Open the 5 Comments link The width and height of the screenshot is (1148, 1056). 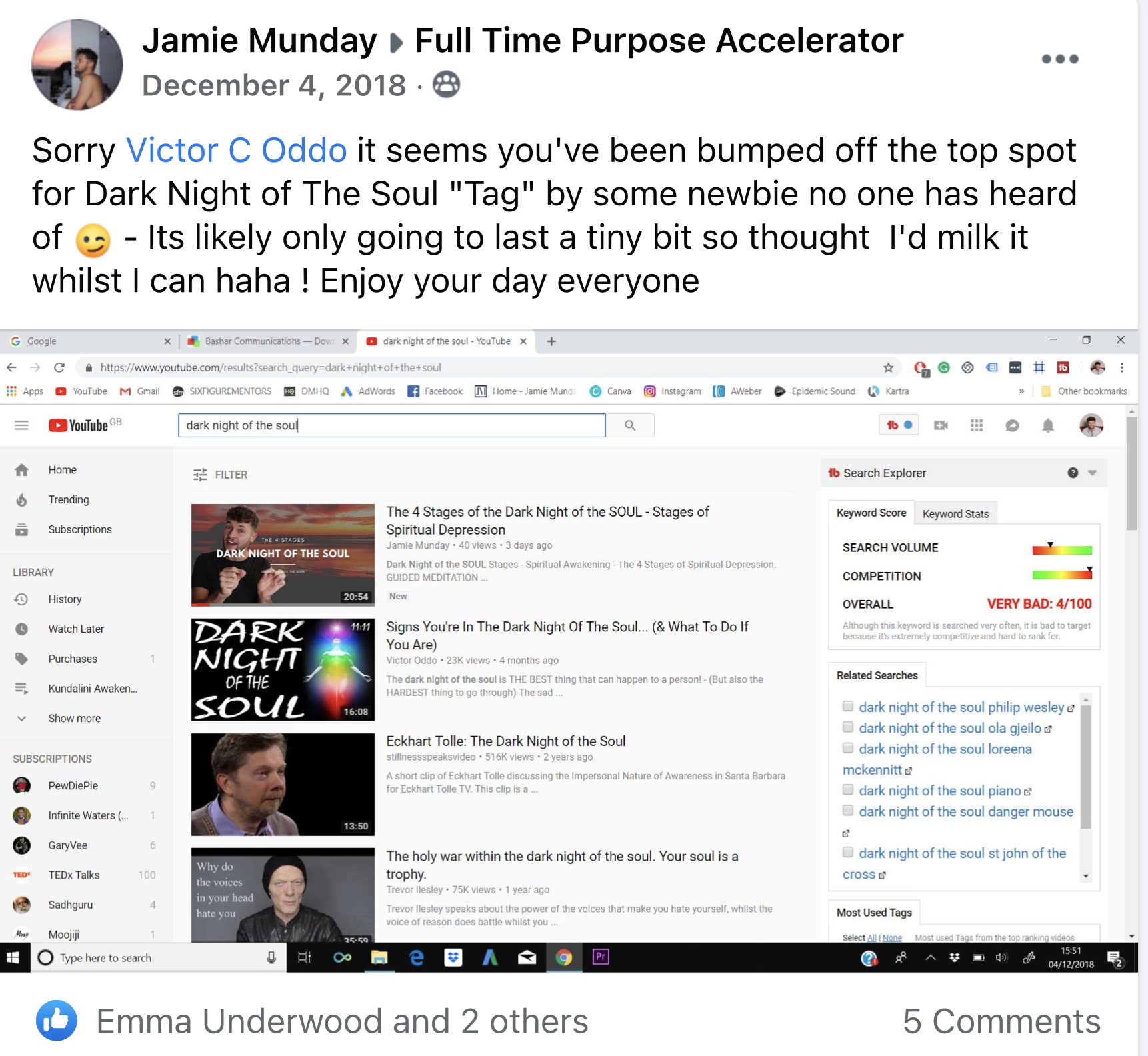1001,1021
